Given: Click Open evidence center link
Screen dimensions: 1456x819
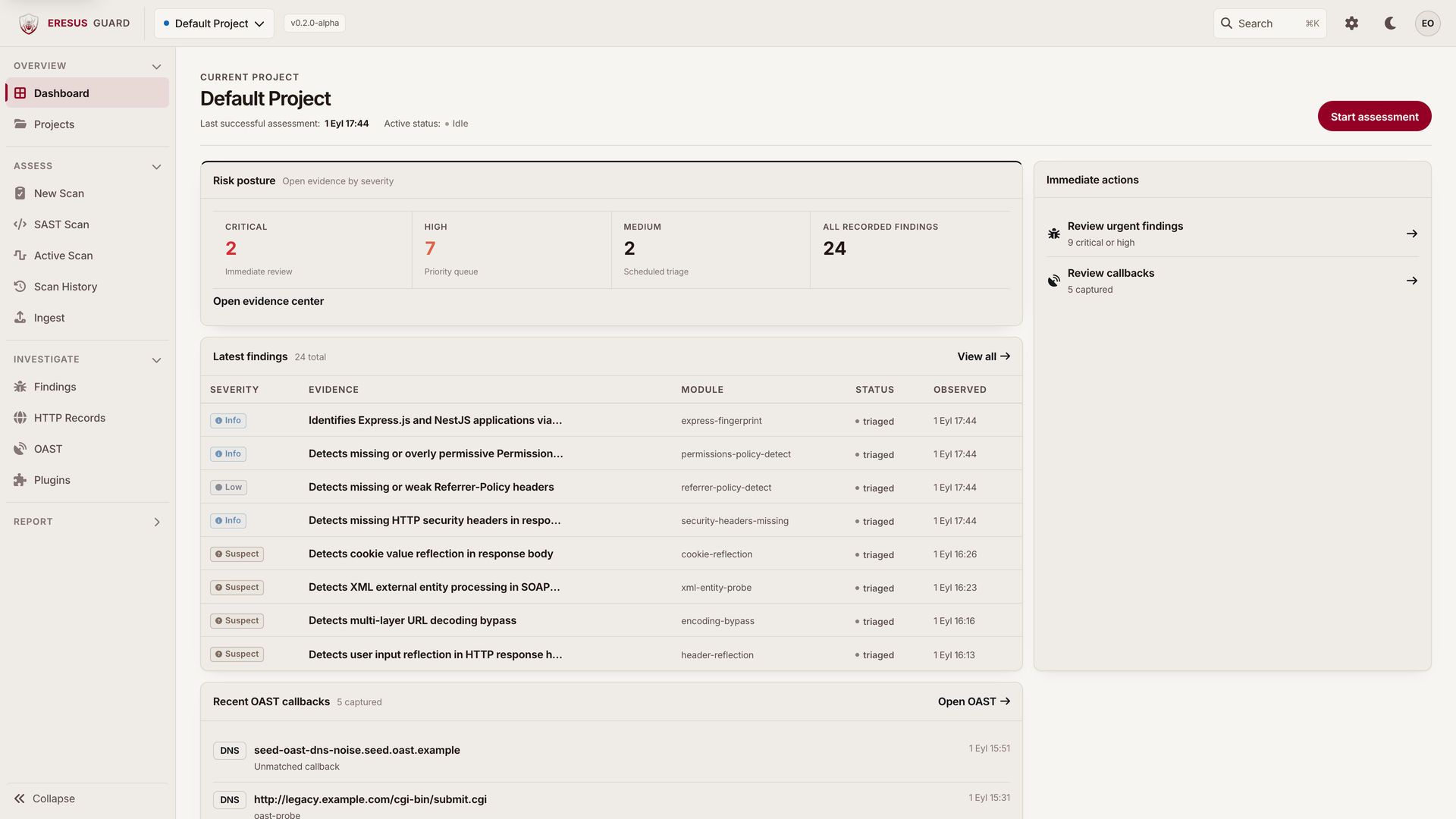Looking at the screenshot, I should tap(268, 301).
